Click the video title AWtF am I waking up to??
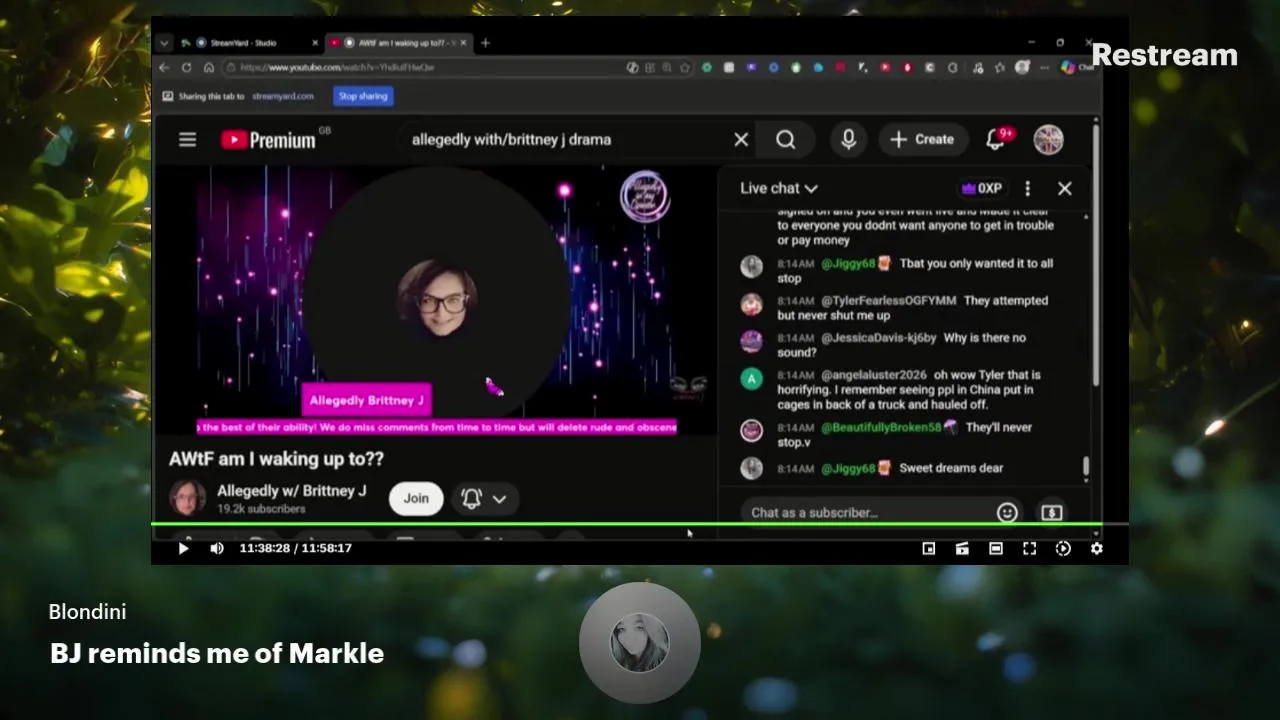1280x720 pixels. click(276, 459)
